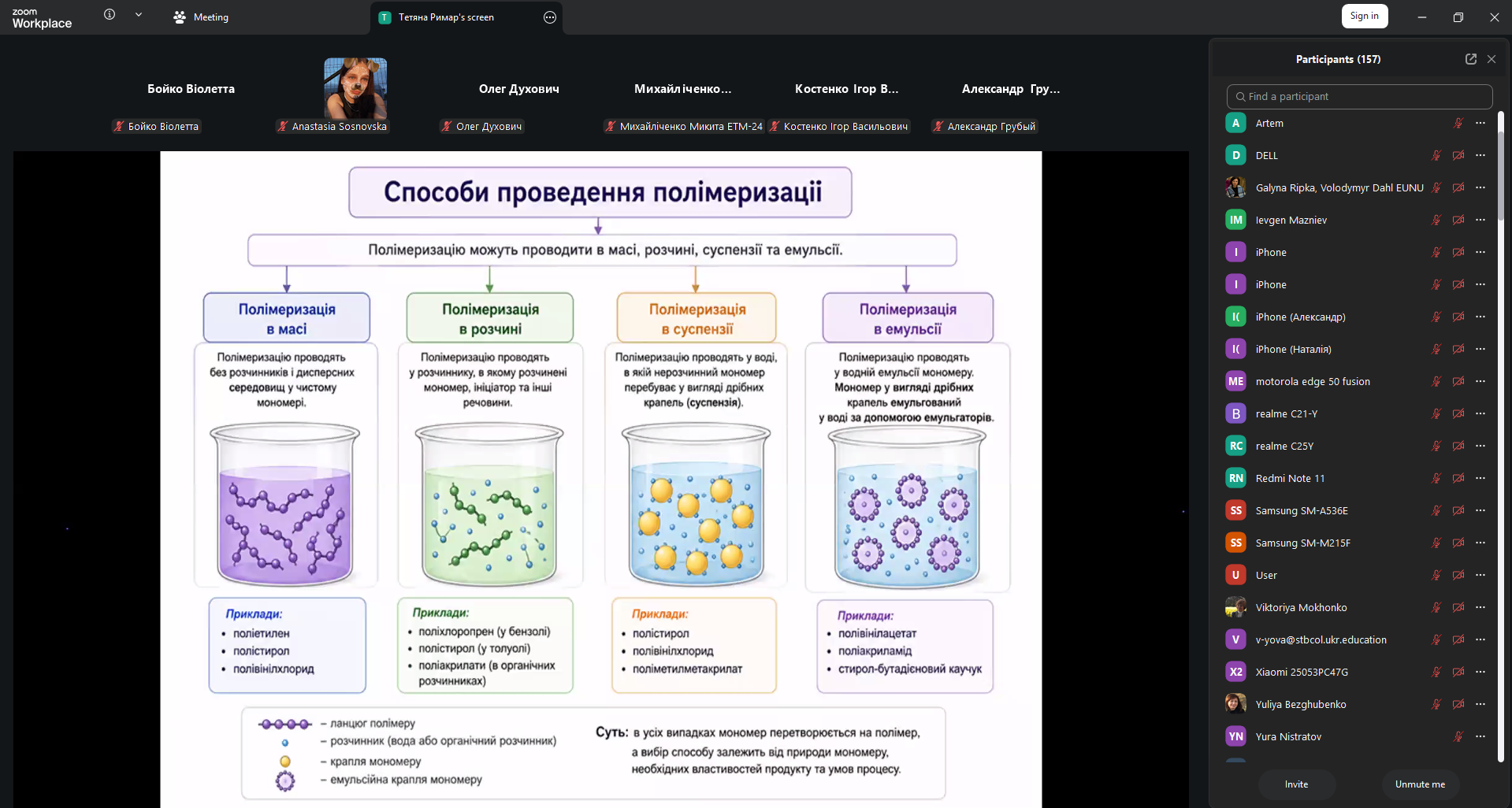Click the Sign in button
Viewport: 1512px width, 808px height.
point(1365,16)
